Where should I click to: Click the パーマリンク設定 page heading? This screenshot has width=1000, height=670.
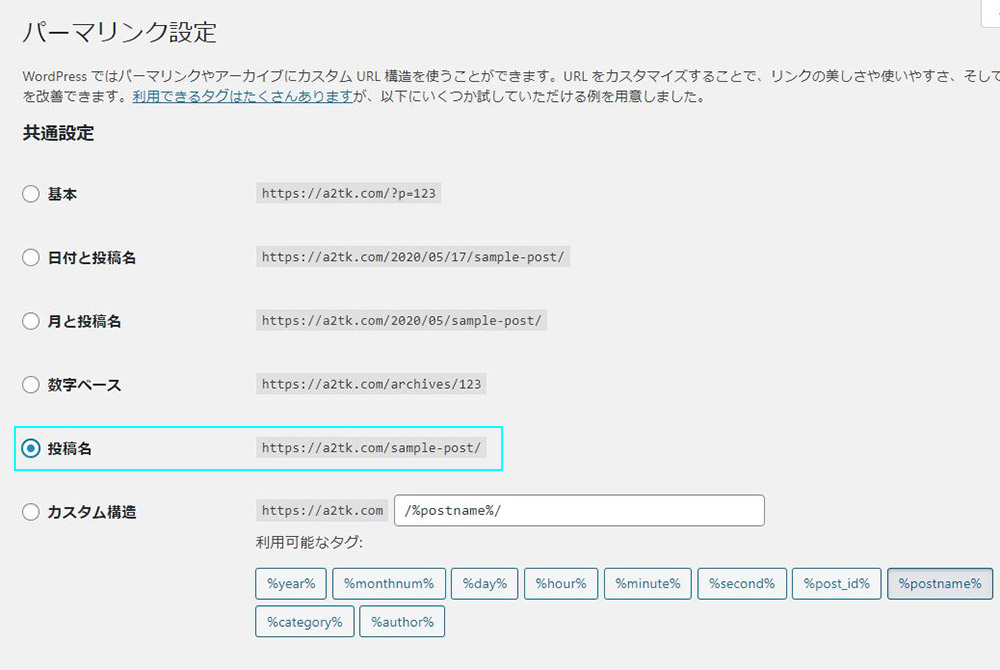tap(120, 32)
